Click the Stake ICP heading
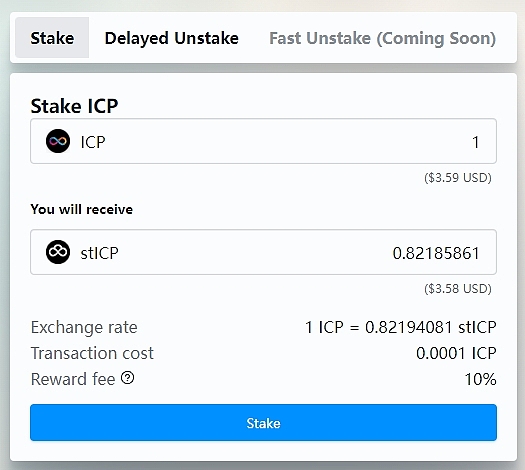Screen dimensions: 525x470 coord(74,106)
